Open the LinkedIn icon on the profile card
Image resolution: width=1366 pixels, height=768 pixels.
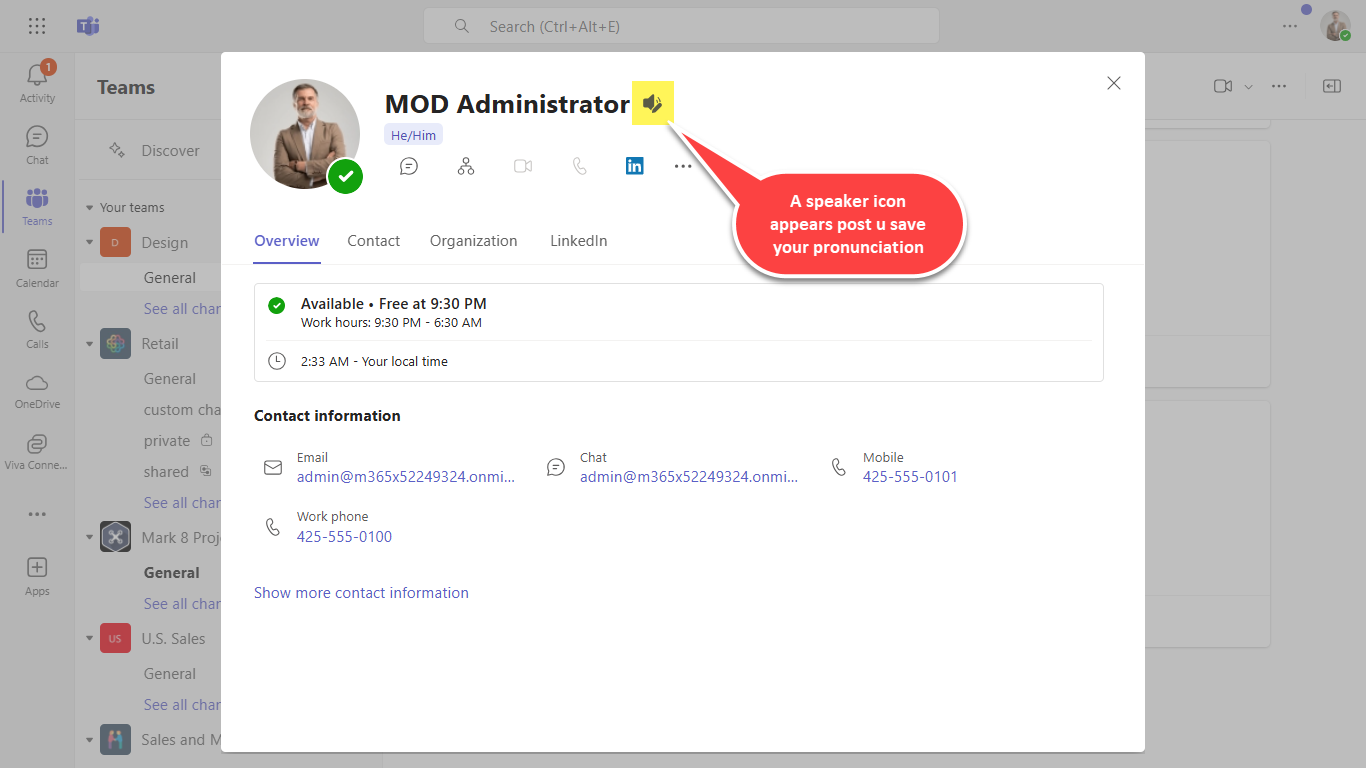coord(635,166)
